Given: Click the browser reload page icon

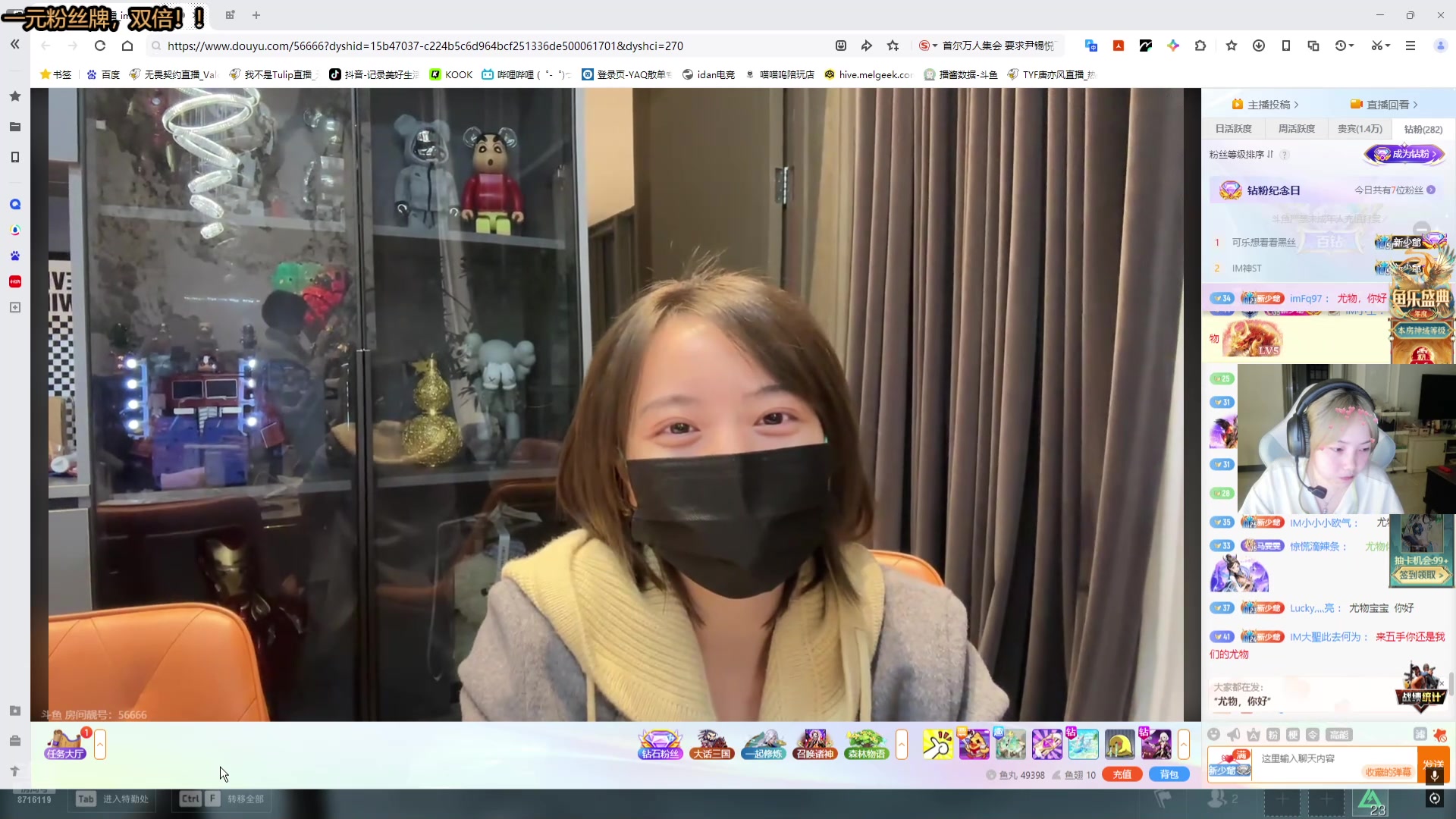Looking at the screenshot, I should [99, 45].
